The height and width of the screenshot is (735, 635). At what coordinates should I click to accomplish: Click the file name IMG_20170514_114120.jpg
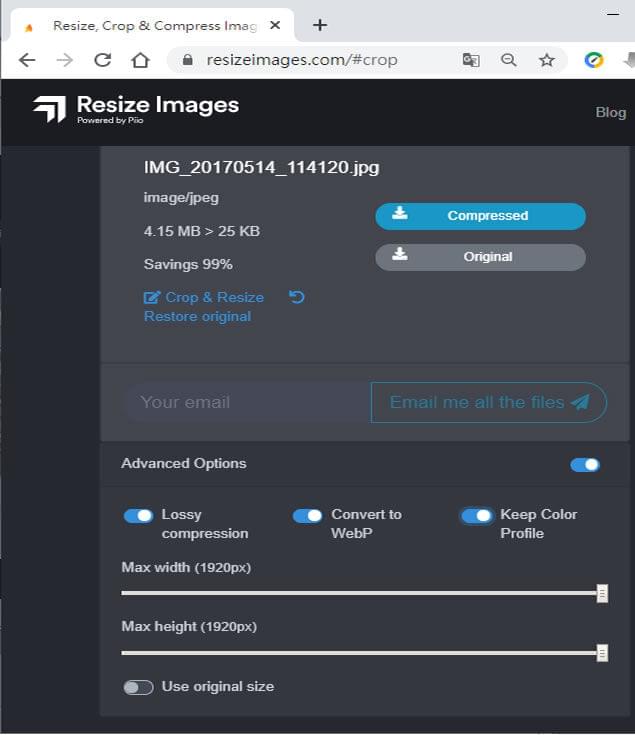pos(261,167)
